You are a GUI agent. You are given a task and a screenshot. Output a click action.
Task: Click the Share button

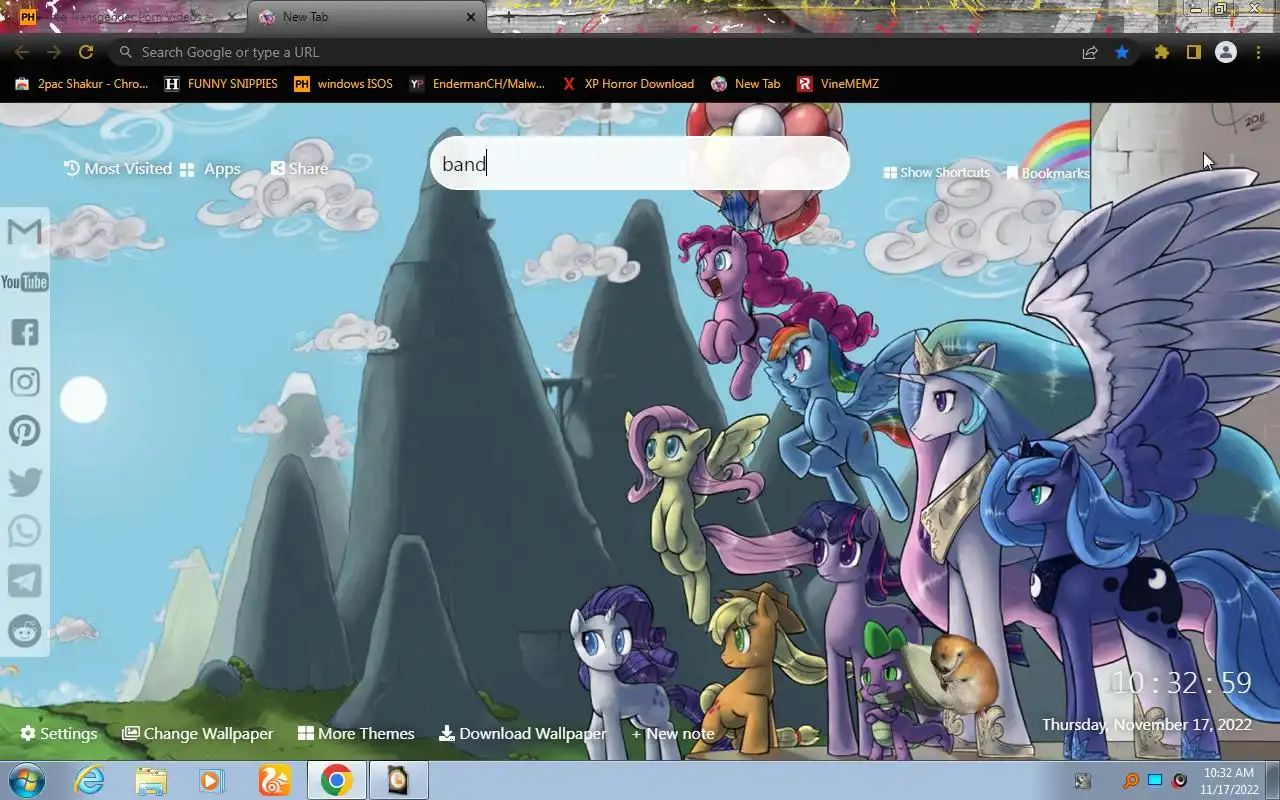coord(299,169)
